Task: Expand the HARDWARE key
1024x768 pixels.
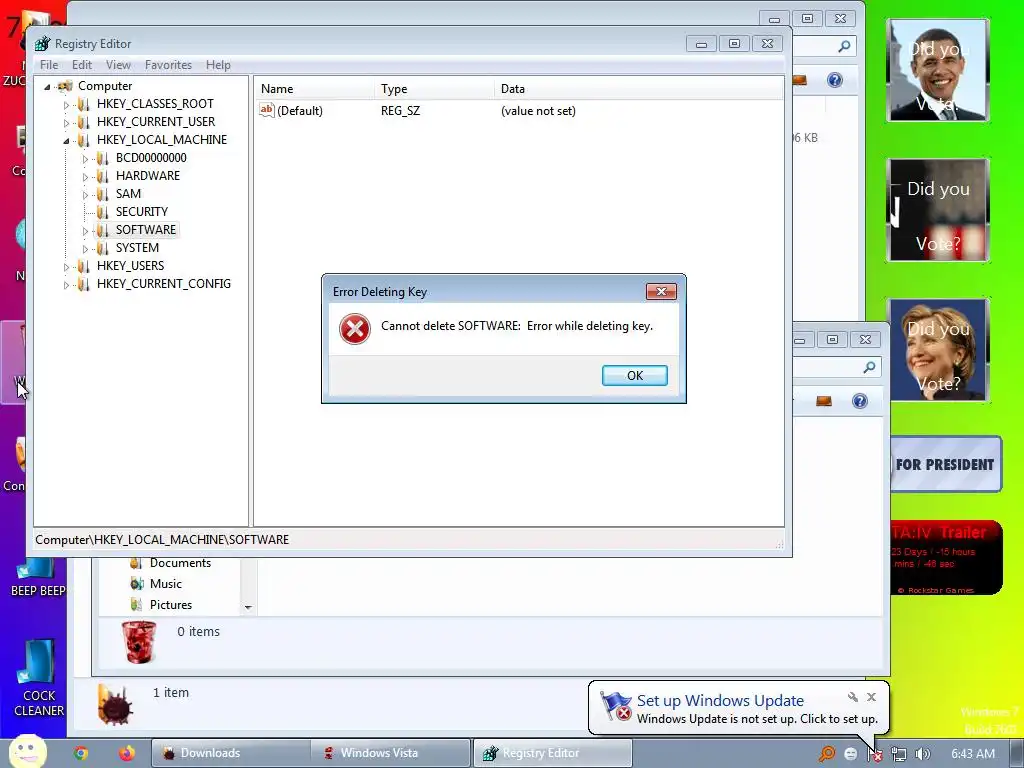Action: click(85, 176)
